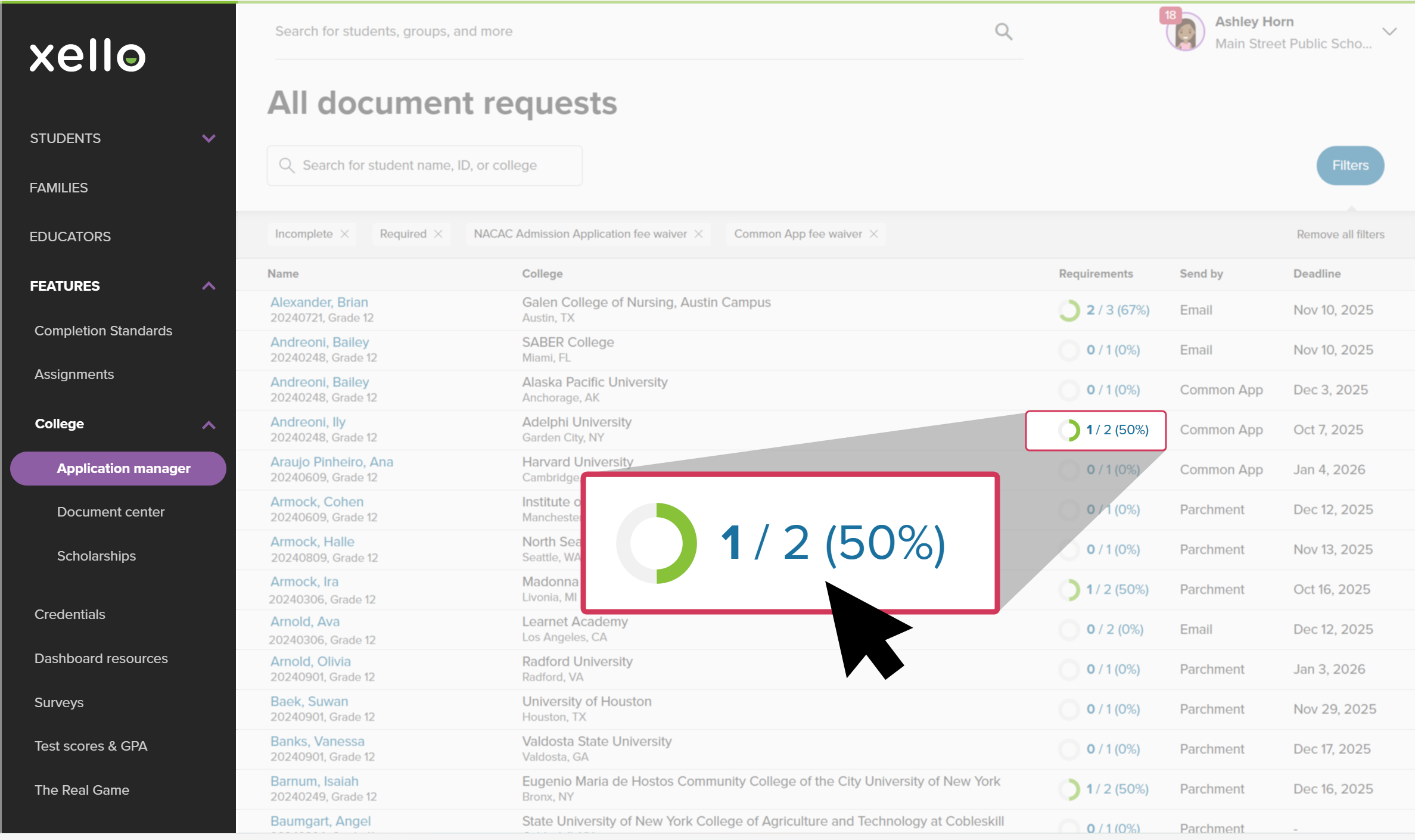This screenshot has width=1415, height=840.
Task: Open 0 / 2 (0%) requirements for Arnold, Ava
Action: (1115, 629)
